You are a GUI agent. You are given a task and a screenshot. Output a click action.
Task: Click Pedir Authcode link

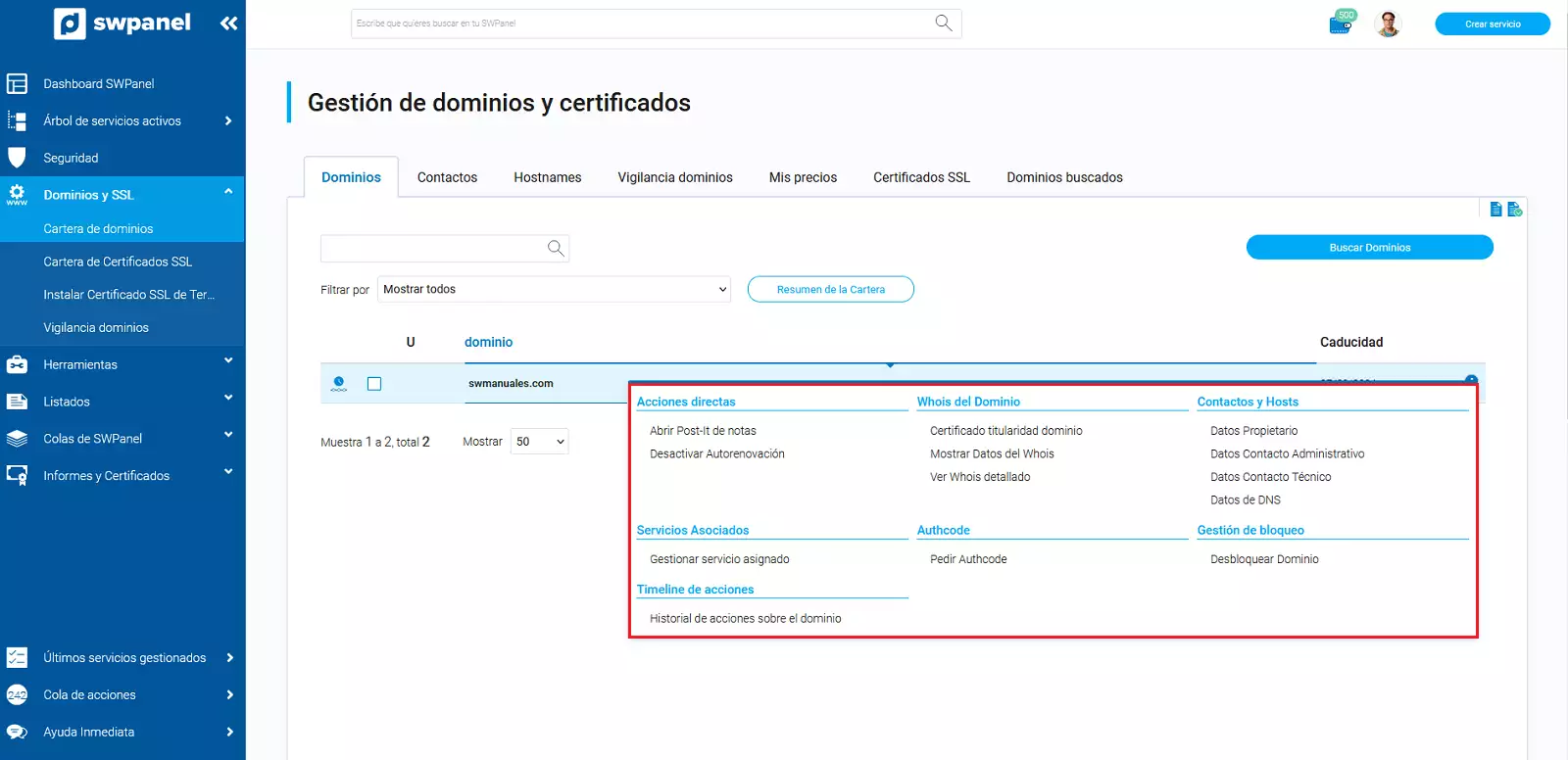pyautogui.click(x=968, y=559)
